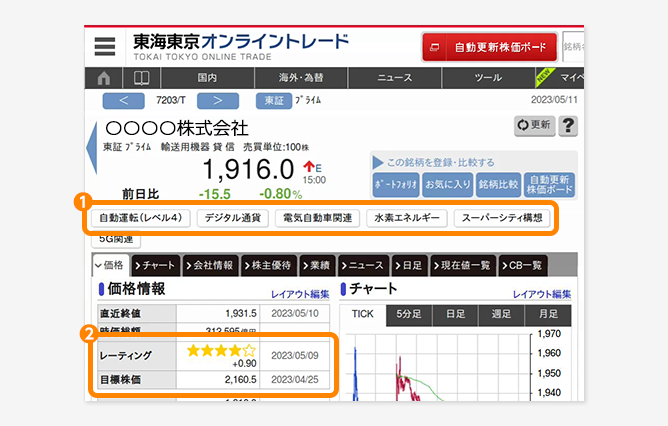Switch to the 現在値一覧 tab
Image resolution: width=668 pixels, height=426 pixels.
(x=463, y=265)
